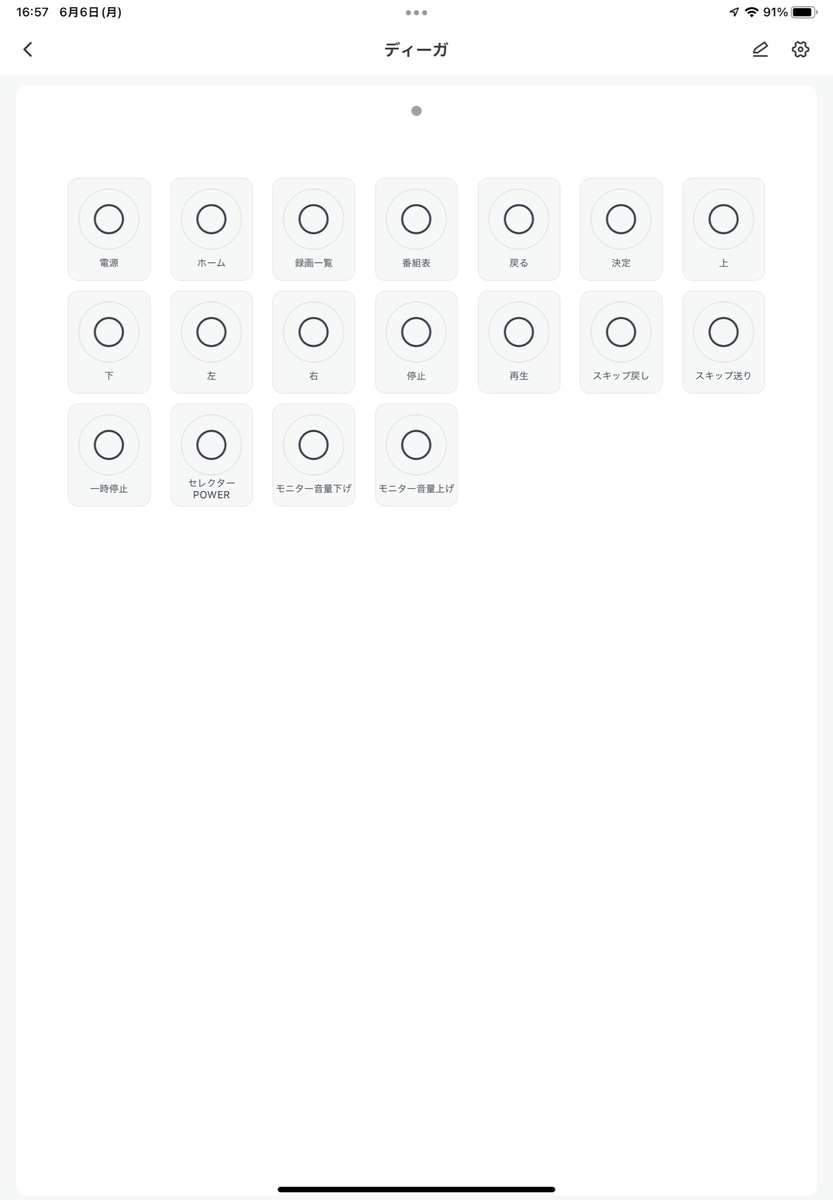Tap the 下 down direction button
This screenshot has width=833, height=1200.
[109, 342]
